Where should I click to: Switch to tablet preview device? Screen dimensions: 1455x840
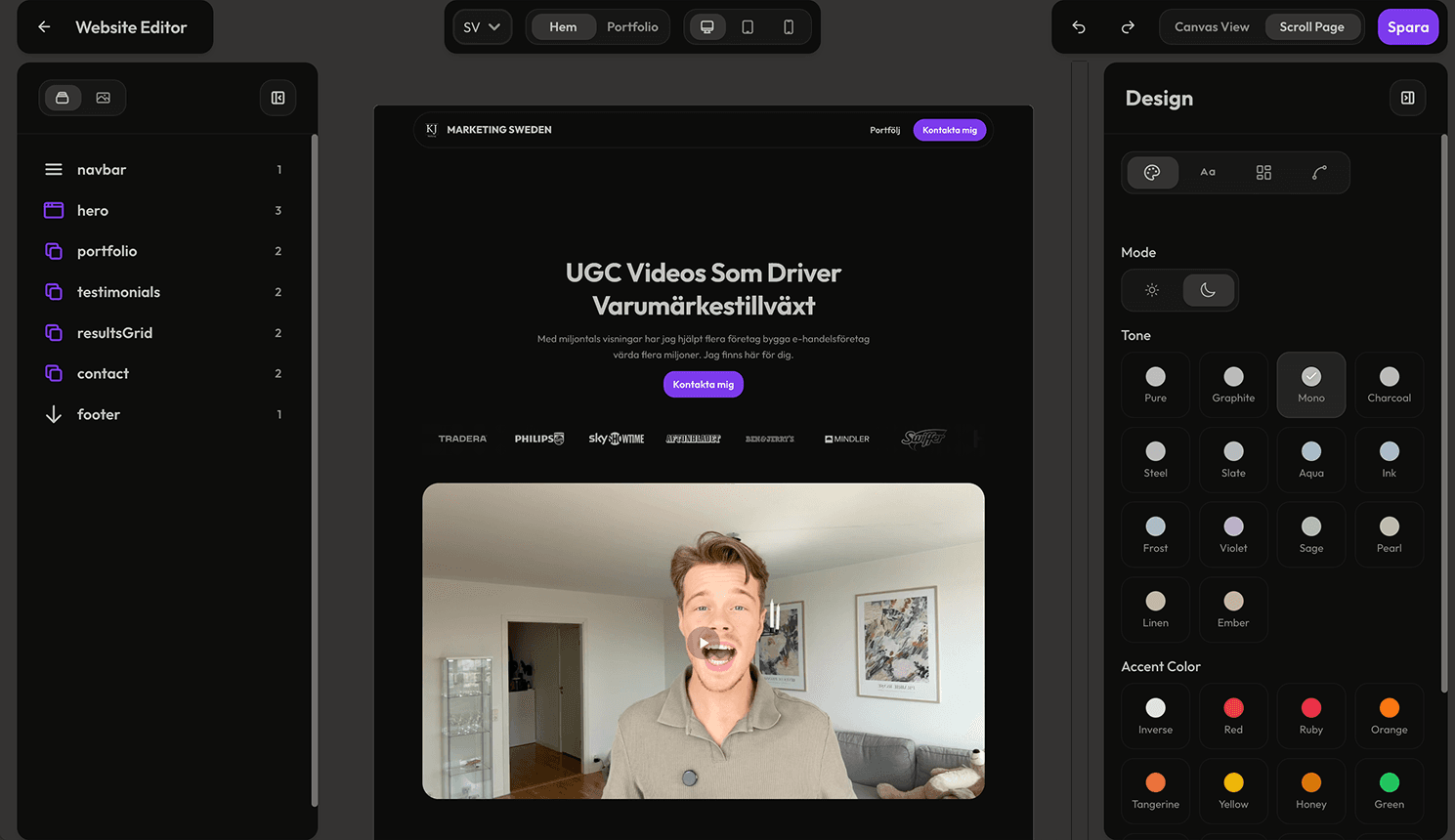tap(748, 27)
